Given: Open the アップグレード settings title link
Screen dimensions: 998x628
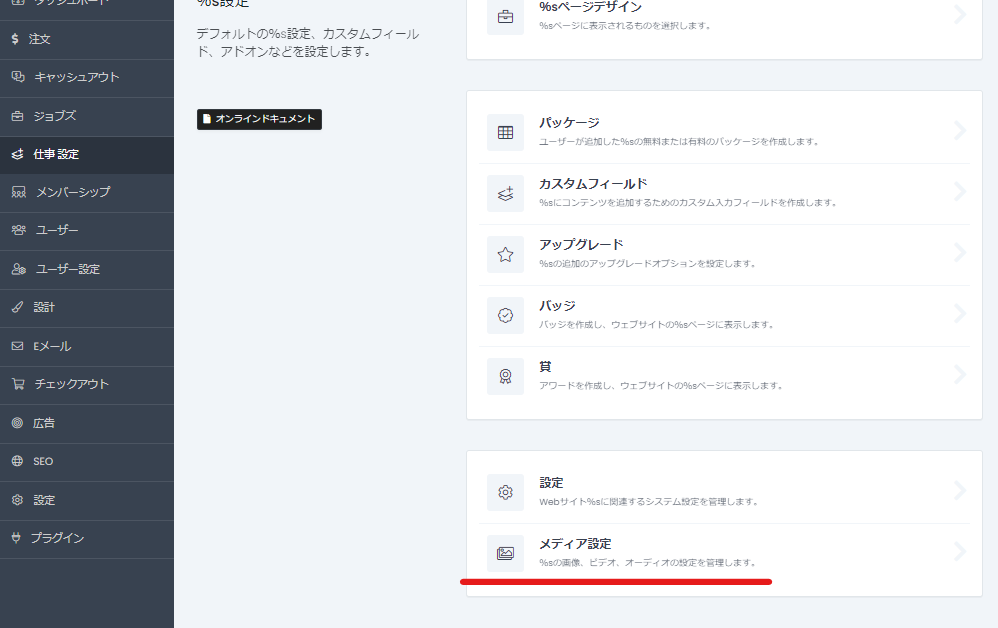Looking at the screenshot, I should pos(581,245).
